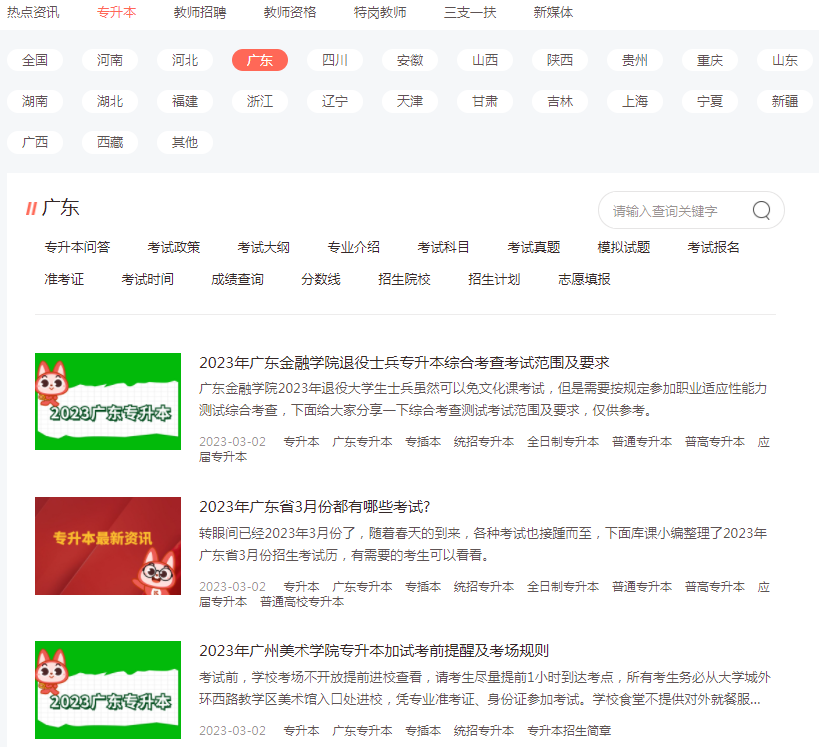Open the 成绩查询 section
Image resolution: width=819 pixels, height=747 pixels.
(237, 280)
